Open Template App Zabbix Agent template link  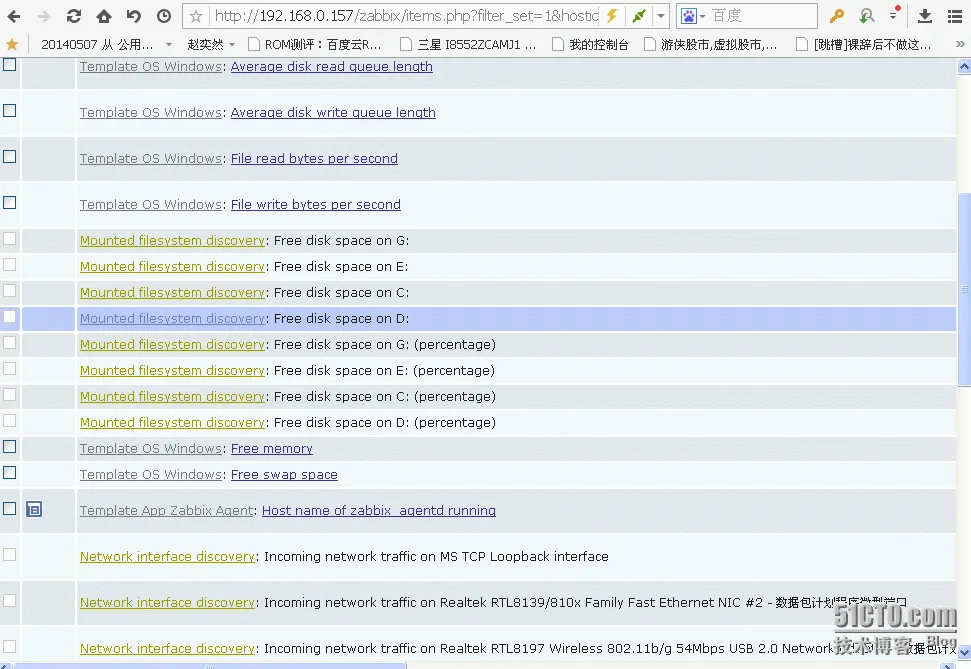pos(167,510)
